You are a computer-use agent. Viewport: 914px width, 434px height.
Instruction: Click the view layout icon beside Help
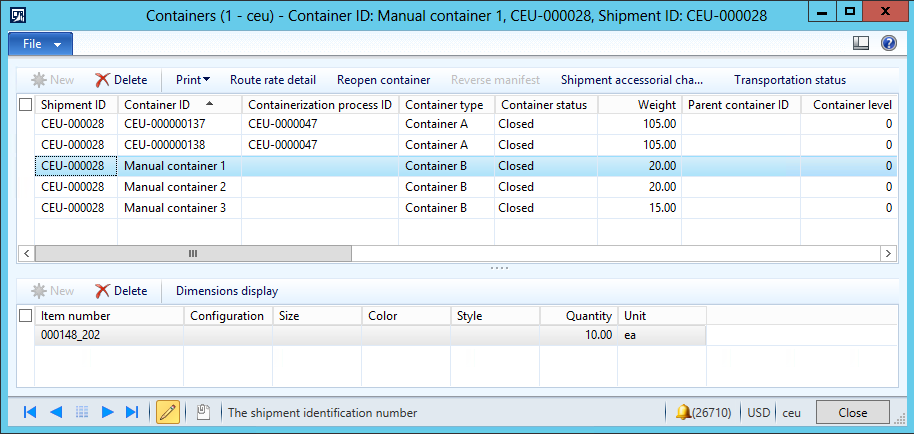[861, 44]
